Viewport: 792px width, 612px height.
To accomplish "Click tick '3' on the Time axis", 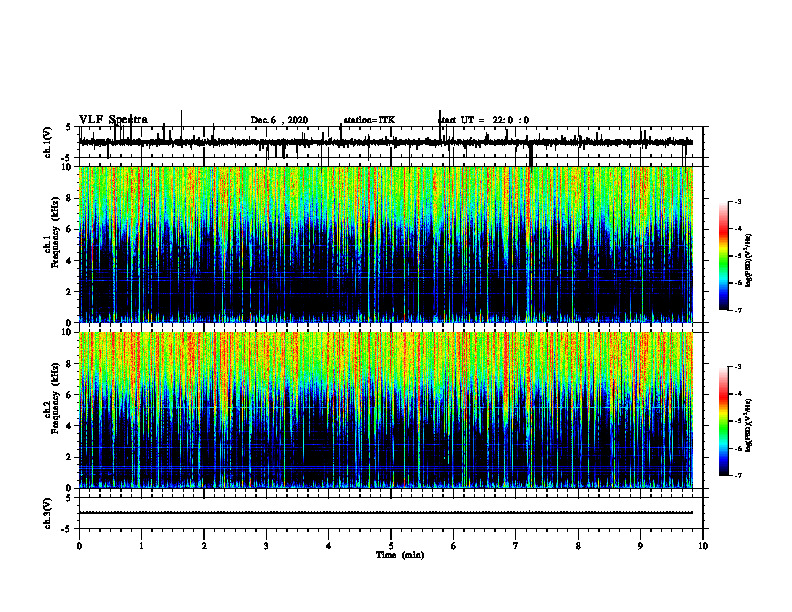I will (266, 546).
